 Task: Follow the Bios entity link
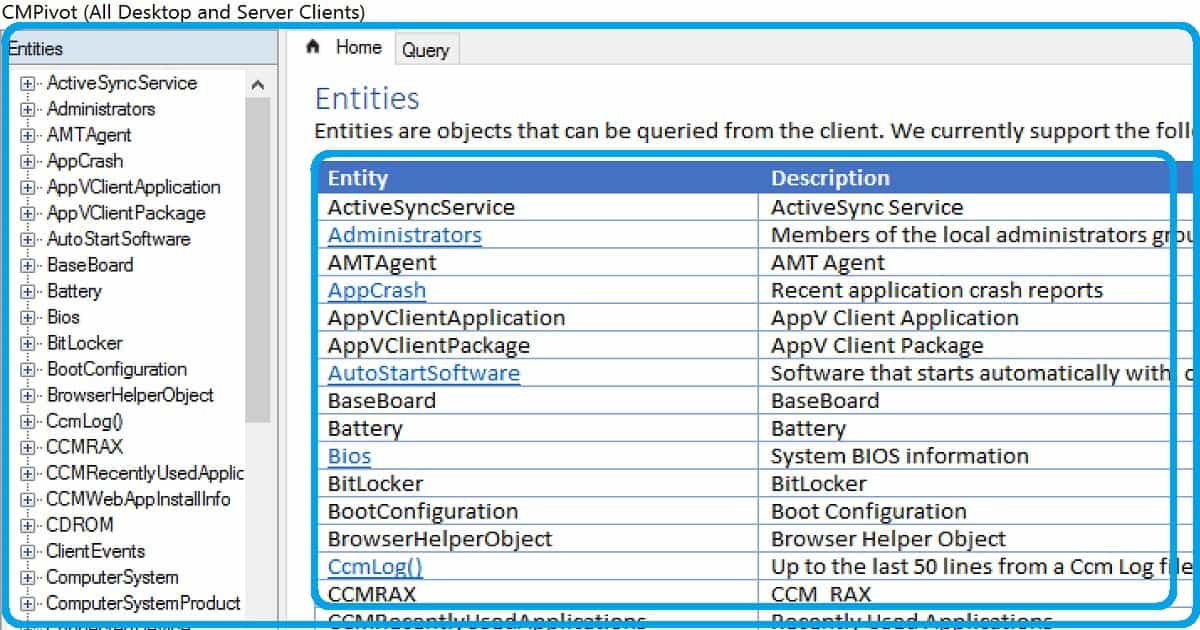coord(349,456)
